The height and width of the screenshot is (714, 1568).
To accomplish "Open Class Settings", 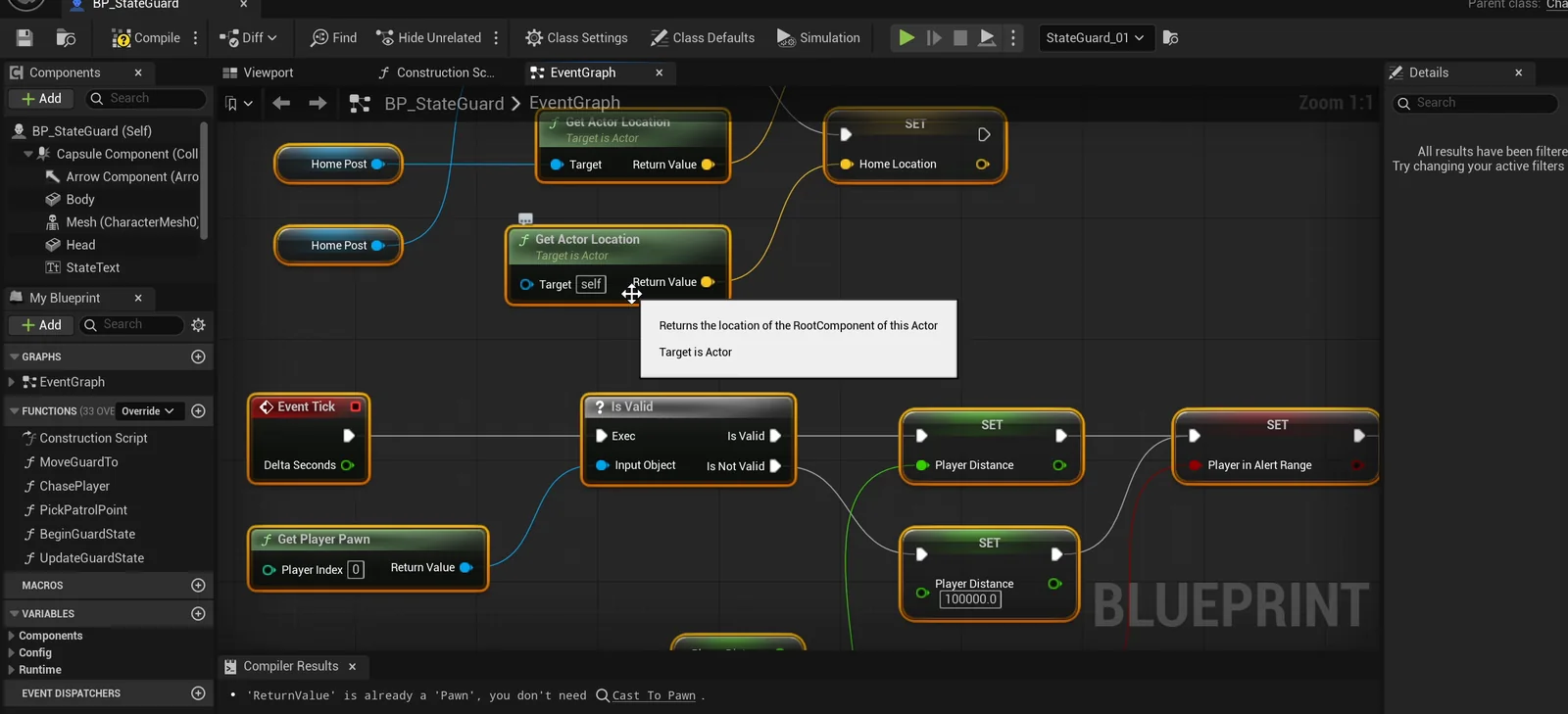I will (x=576, y=38).
